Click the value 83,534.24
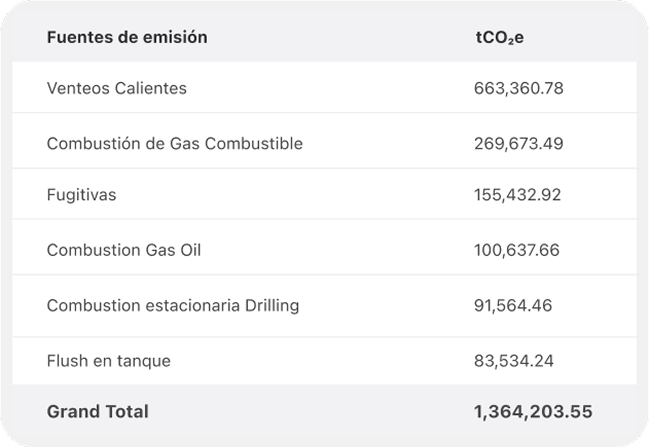The width and height of the screenshot is (649, 447). [x=514, y=360]
